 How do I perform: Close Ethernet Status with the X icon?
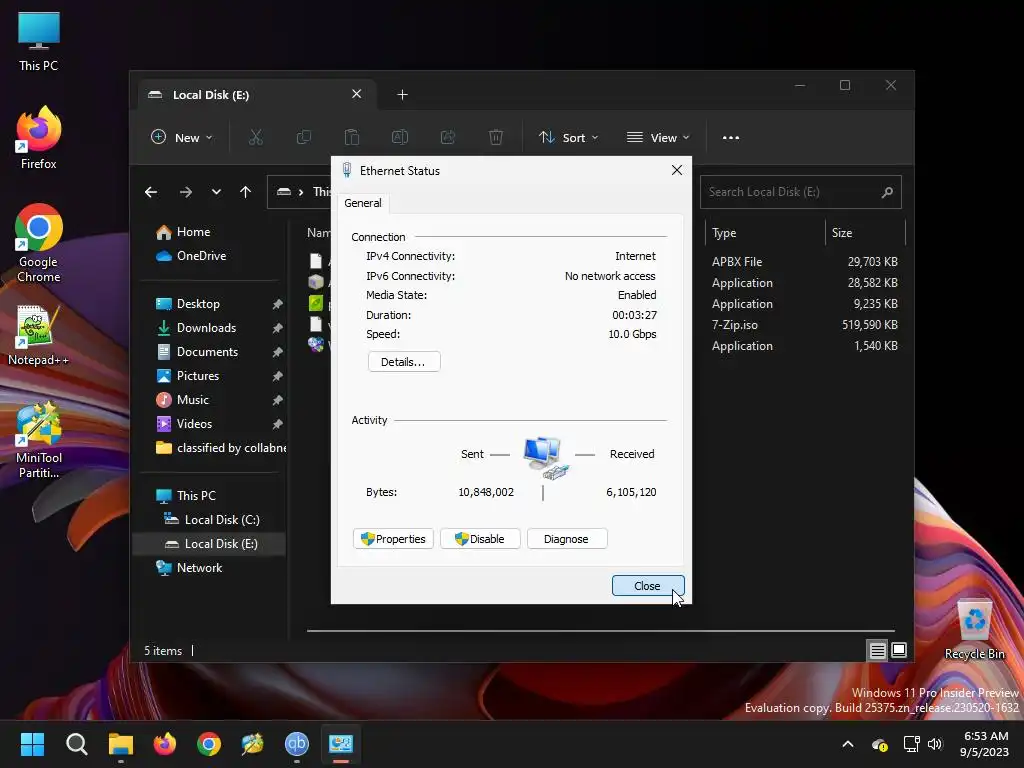pyautogui.click(x=677, y=170)
